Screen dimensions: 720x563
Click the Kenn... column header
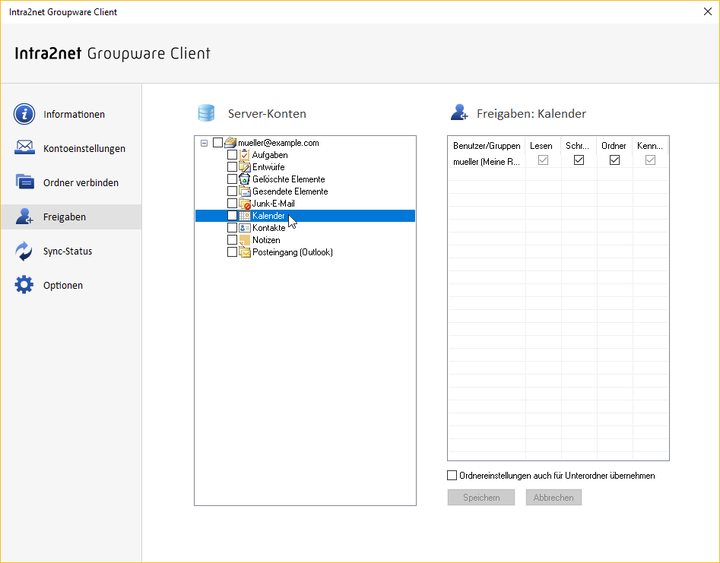tap(650, 146)
